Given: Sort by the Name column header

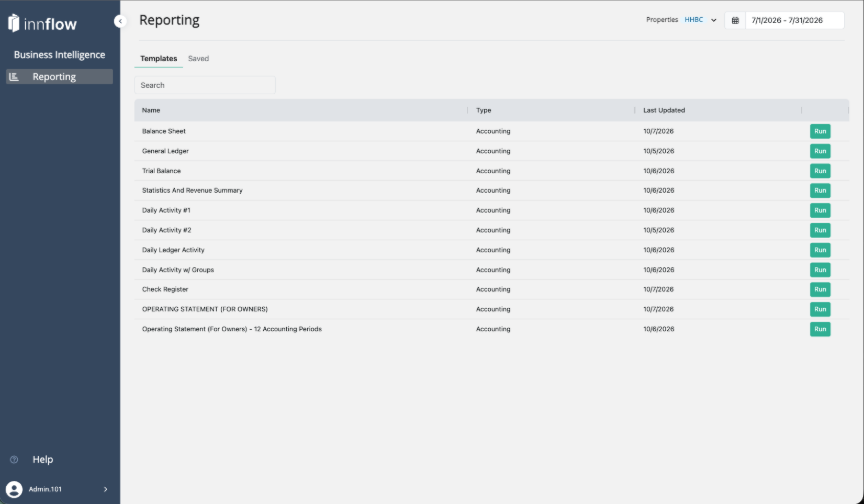Looking at the screenshot, I should point(151,110).
